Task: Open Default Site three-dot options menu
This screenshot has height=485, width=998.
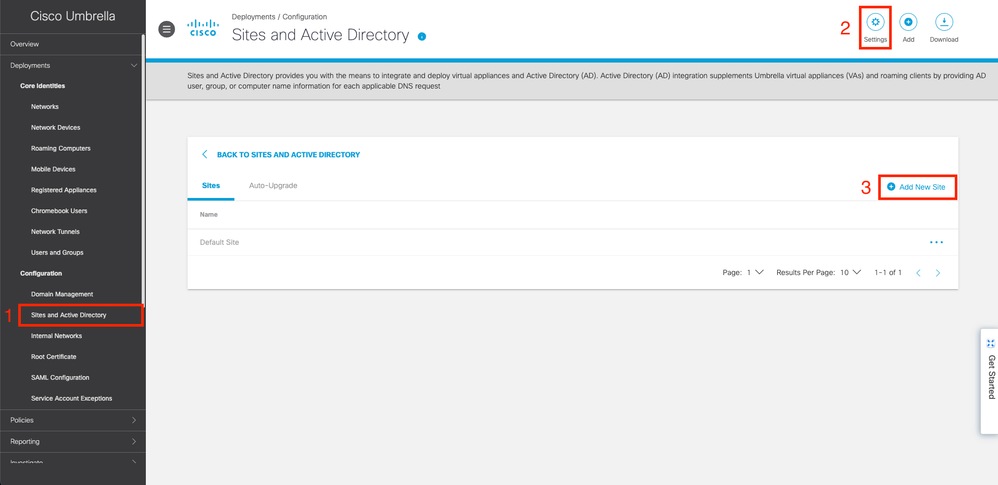Action: [x=936, y=242]
